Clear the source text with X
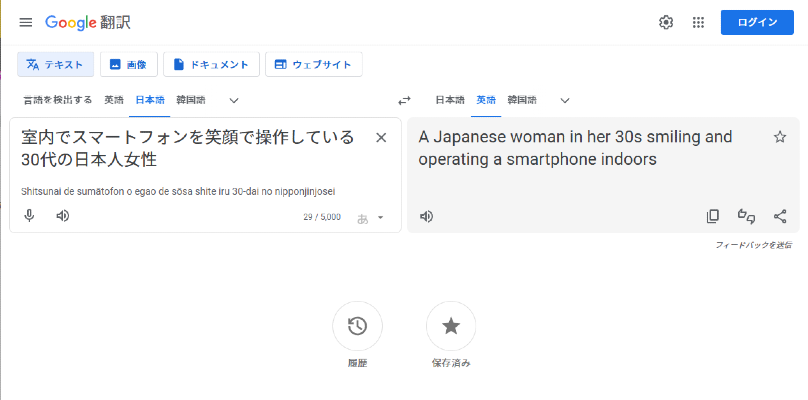The height and width of the screenshot is (400, 808). pyautogui.click(x=381, y=138)
